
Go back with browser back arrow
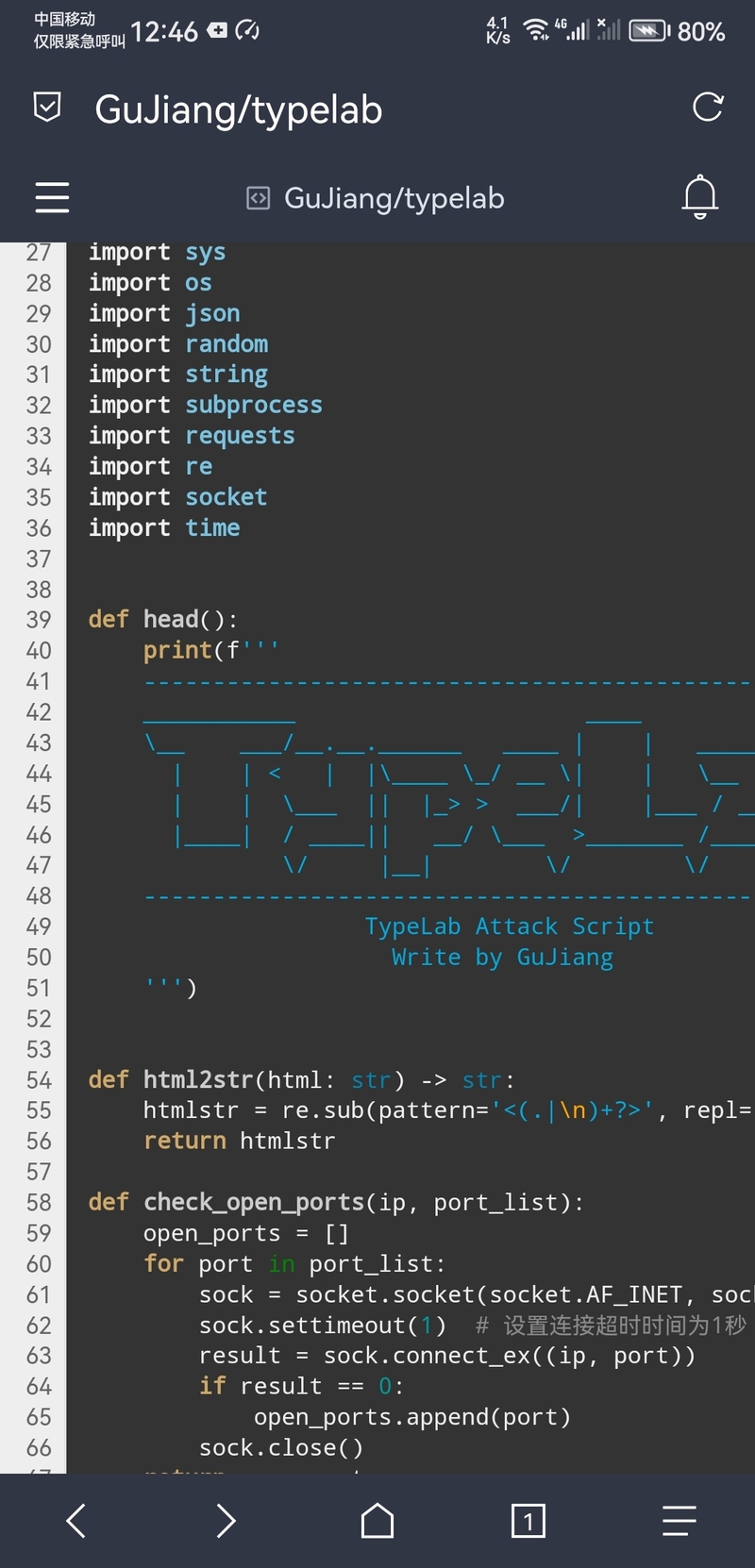click(76, 1520)
